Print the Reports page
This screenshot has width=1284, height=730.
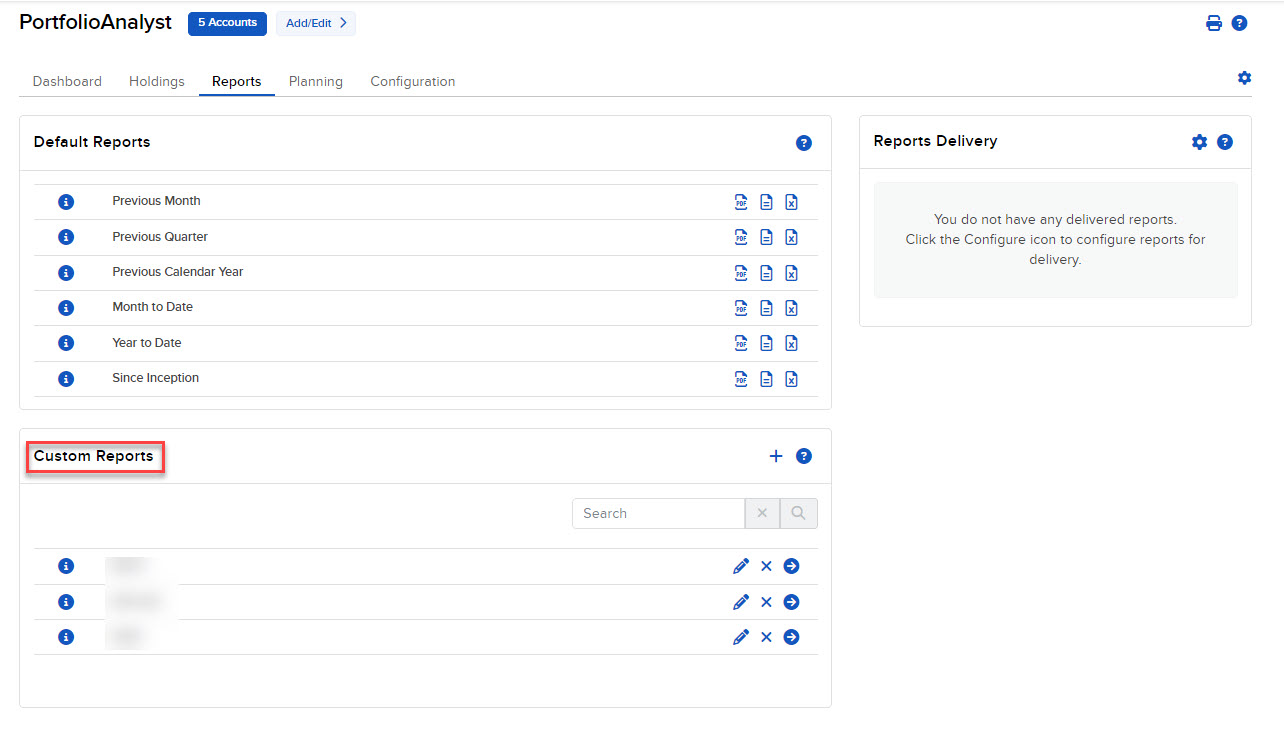pyautogui.click(x=1214, y=22)
